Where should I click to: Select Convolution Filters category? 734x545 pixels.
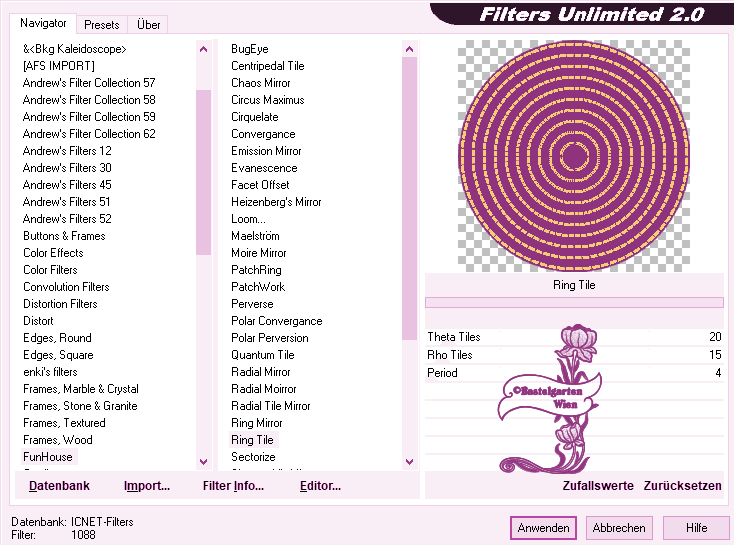66,287
